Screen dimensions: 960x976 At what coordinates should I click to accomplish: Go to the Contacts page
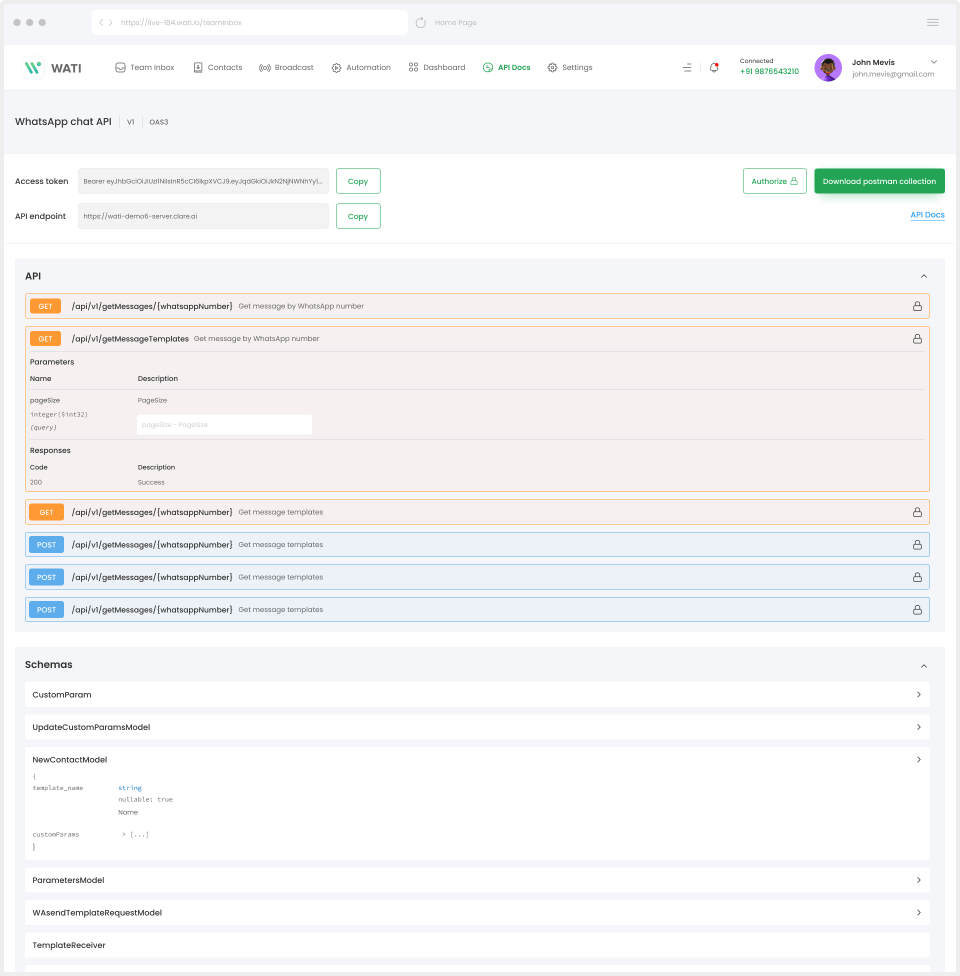pyautogui.click(x=218, y=67)
